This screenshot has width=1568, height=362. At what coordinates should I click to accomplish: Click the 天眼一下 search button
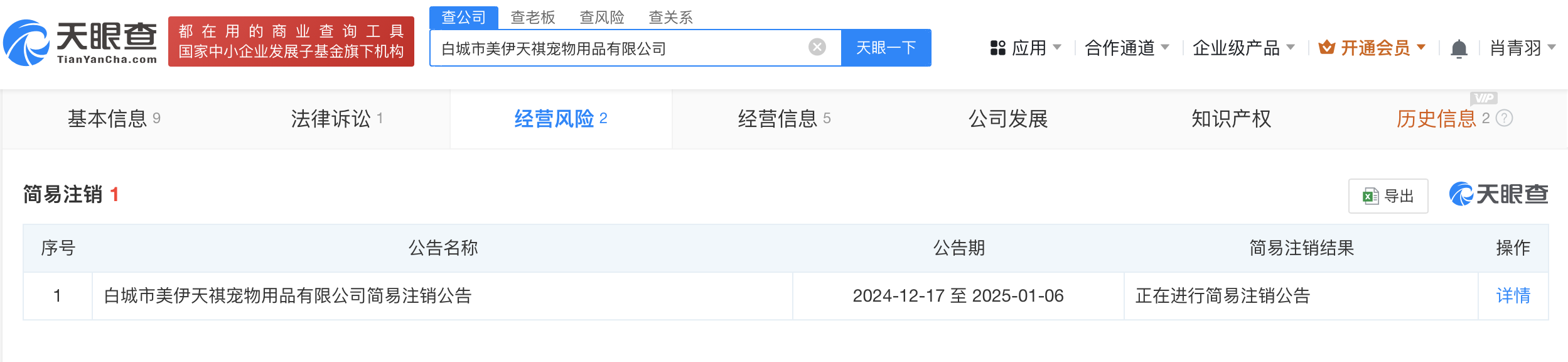pyautogui.click(x=886, y=48)
